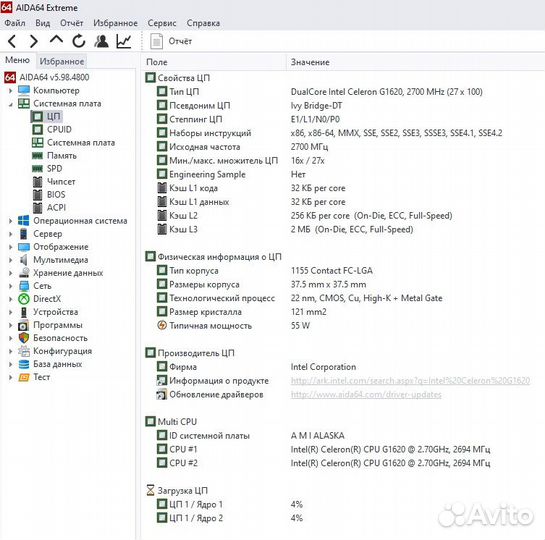Click the ACPI chip icon

coord(38,208)
